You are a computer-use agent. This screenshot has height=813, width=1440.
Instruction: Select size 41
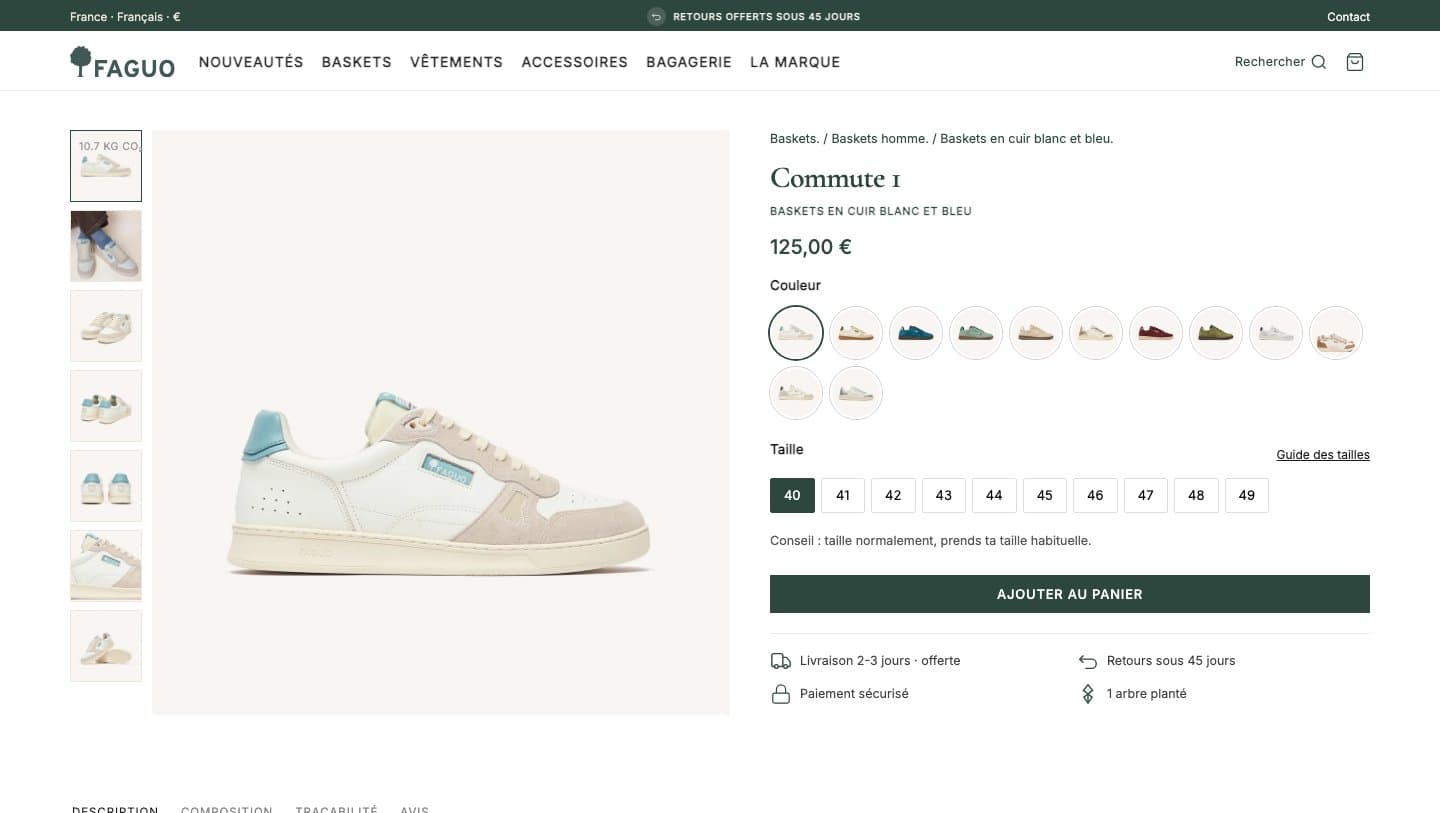point(843,495)
